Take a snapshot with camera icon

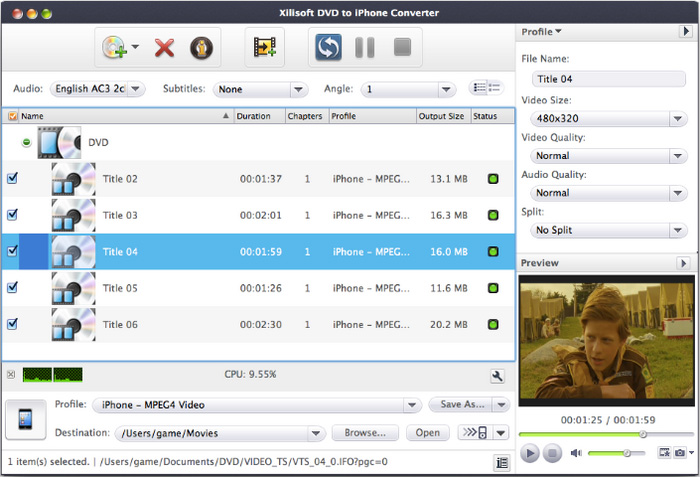tap(679, 452)
